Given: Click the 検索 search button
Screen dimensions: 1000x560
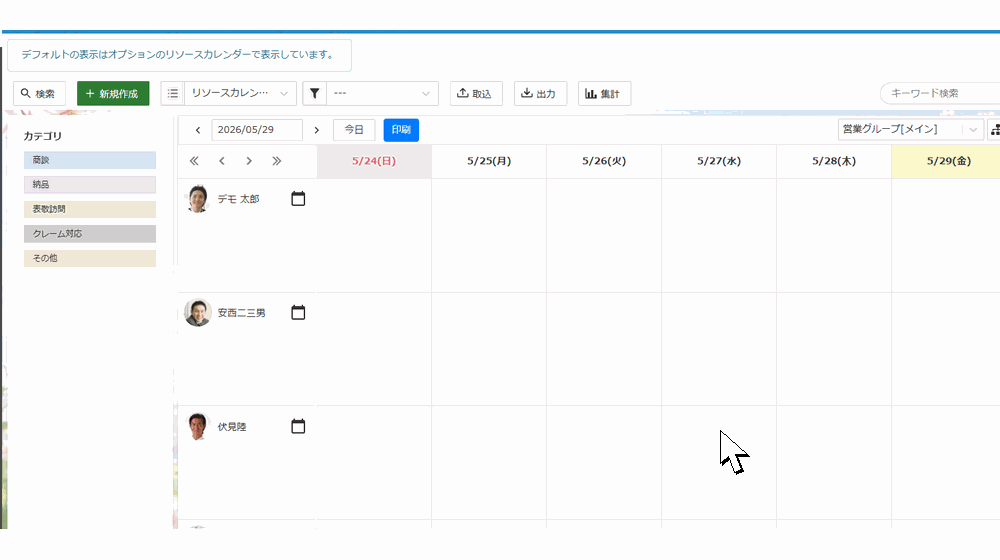Looking at the screenshot, I should (39, 94).
